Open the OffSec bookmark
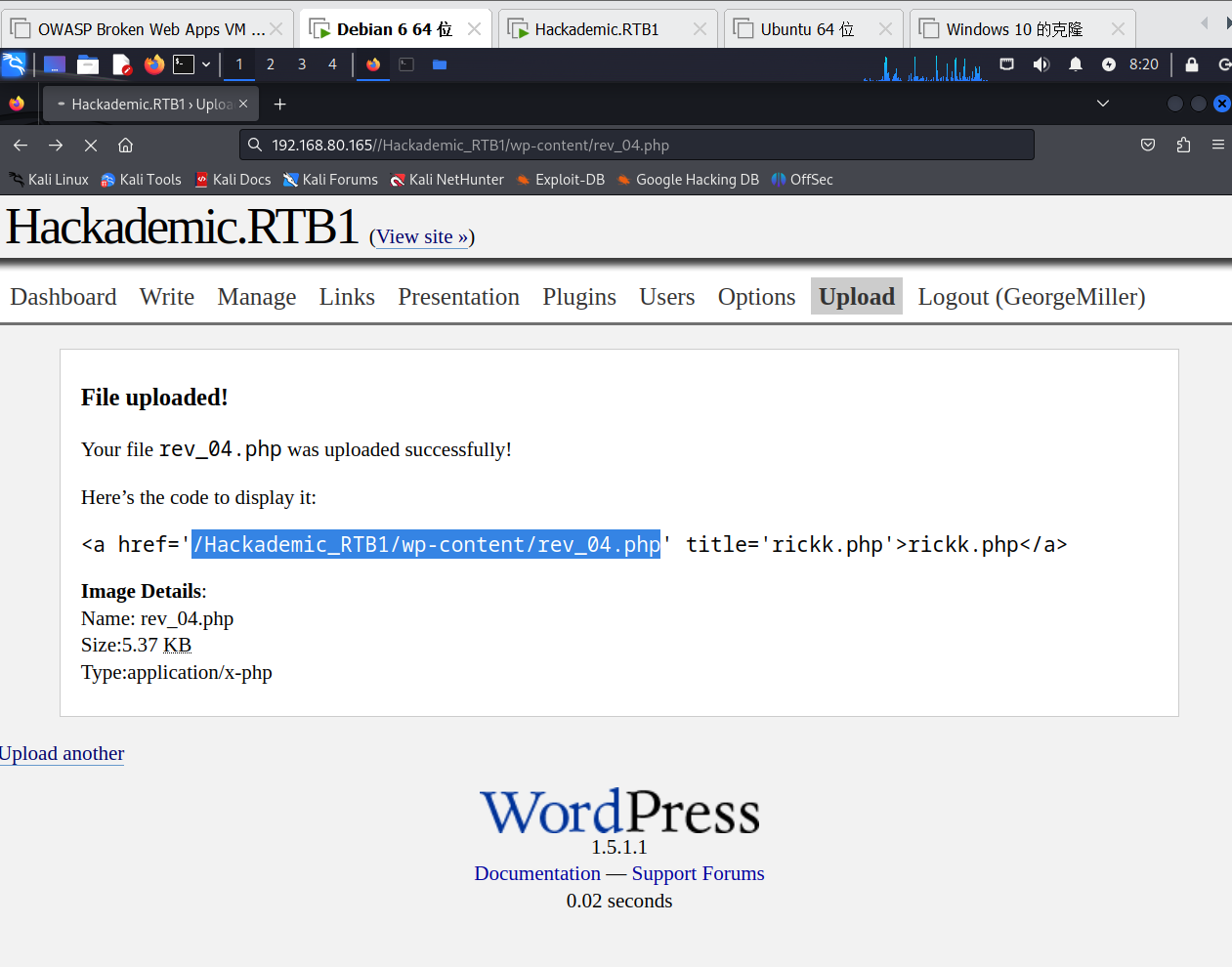1232x967 pixels. [802, 180]
